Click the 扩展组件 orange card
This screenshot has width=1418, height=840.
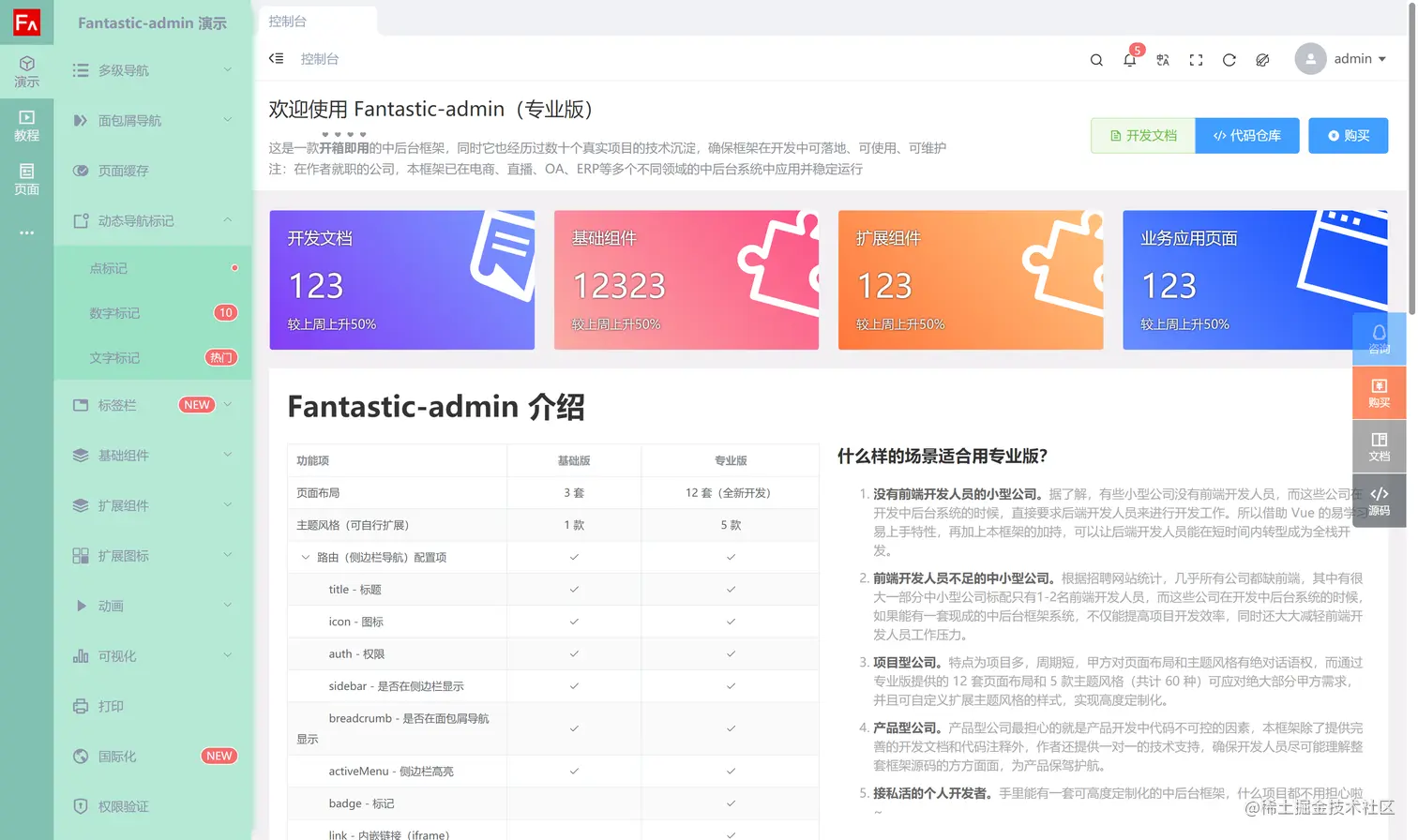(x=971, y=279)
